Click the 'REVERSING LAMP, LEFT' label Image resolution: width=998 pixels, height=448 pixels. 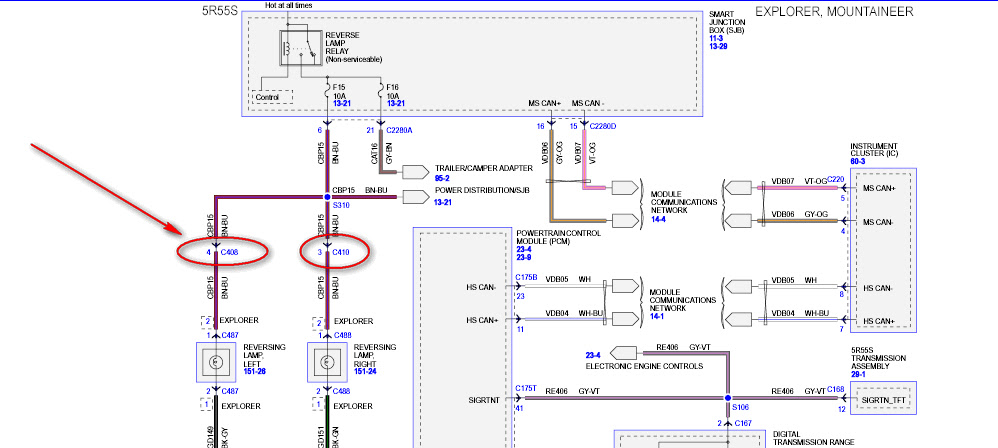264,355
